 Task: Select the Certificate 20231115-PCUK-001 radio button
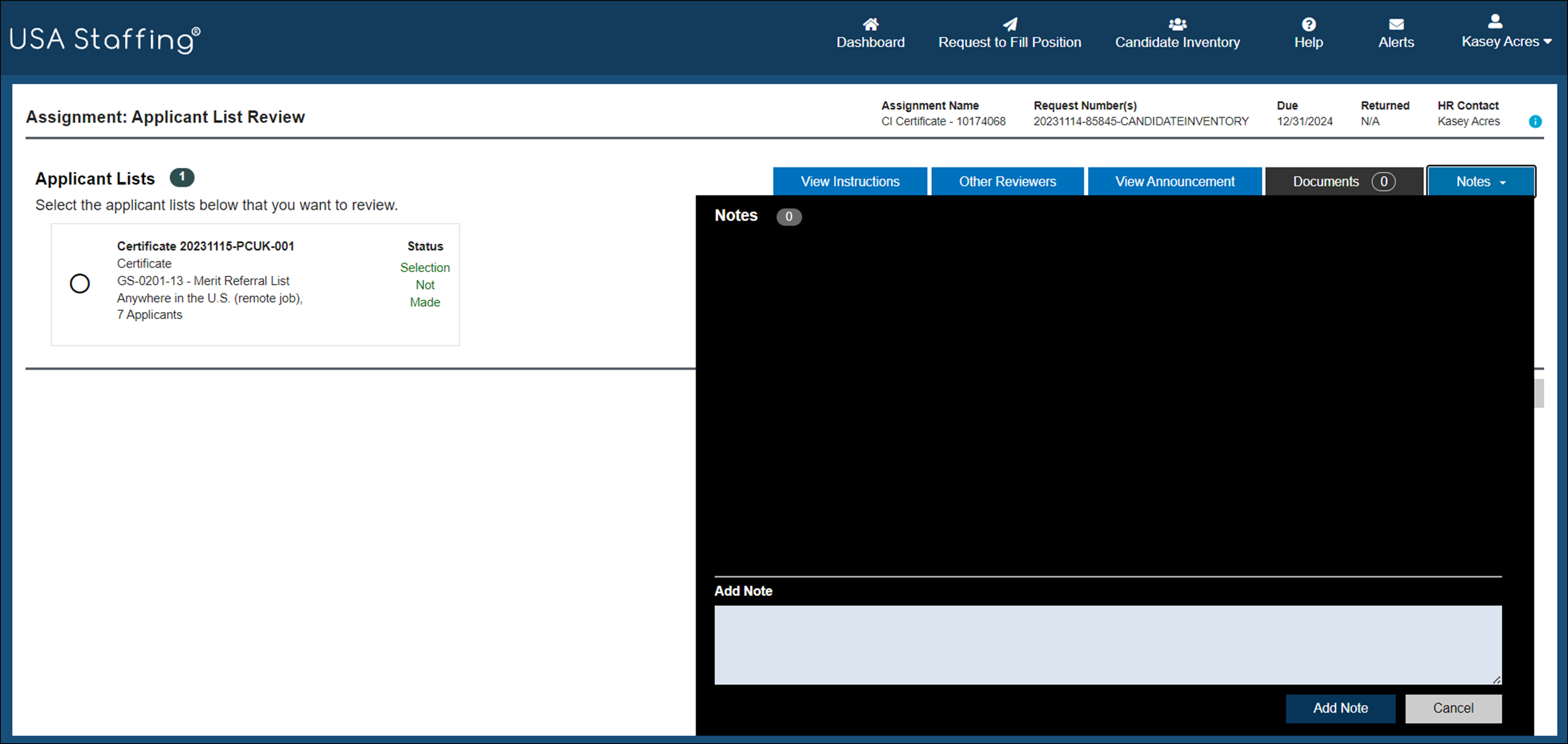pos(80,284)
